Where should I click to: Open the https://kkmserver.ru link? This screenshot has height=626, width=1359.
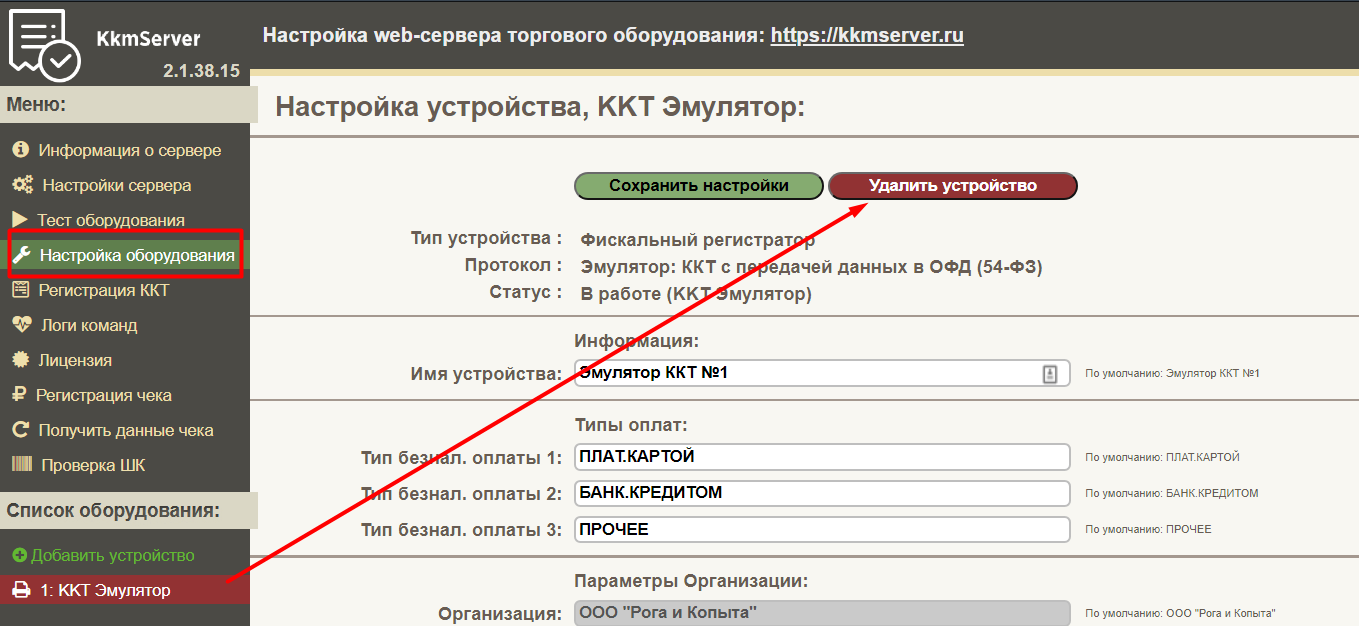tap(867, 36)
